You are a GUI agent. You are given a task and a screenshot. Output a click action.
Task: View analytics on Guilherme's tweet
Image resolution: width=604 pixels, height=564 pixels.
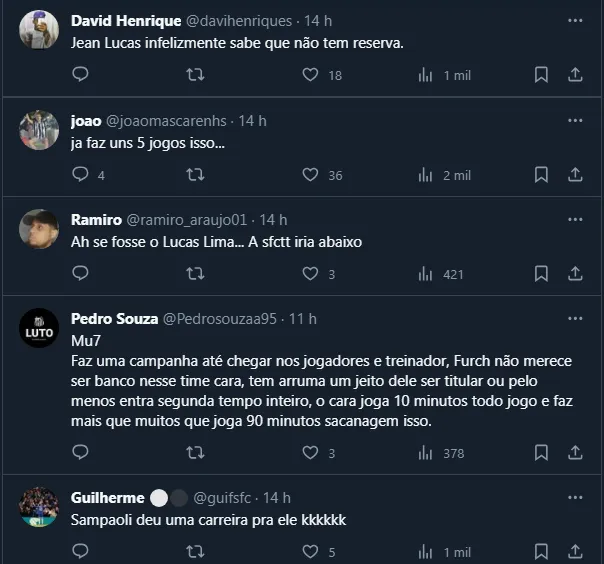pyautogui.click(x=425, y=551)
